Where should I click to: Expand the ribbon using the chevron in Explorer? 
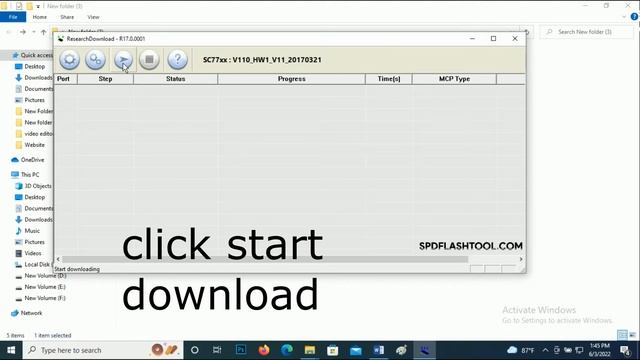[x=624, y=17]
